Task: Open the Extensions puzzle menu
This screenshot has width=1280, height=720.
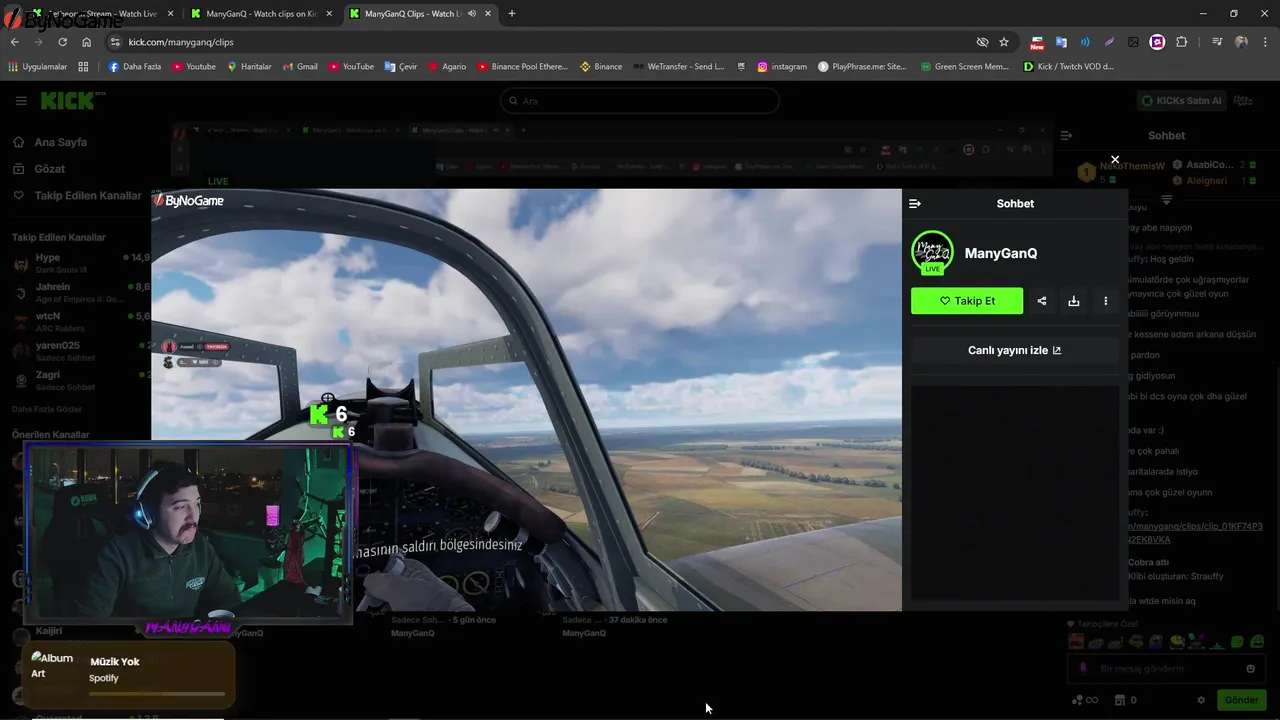Action: coord(1182,42)
